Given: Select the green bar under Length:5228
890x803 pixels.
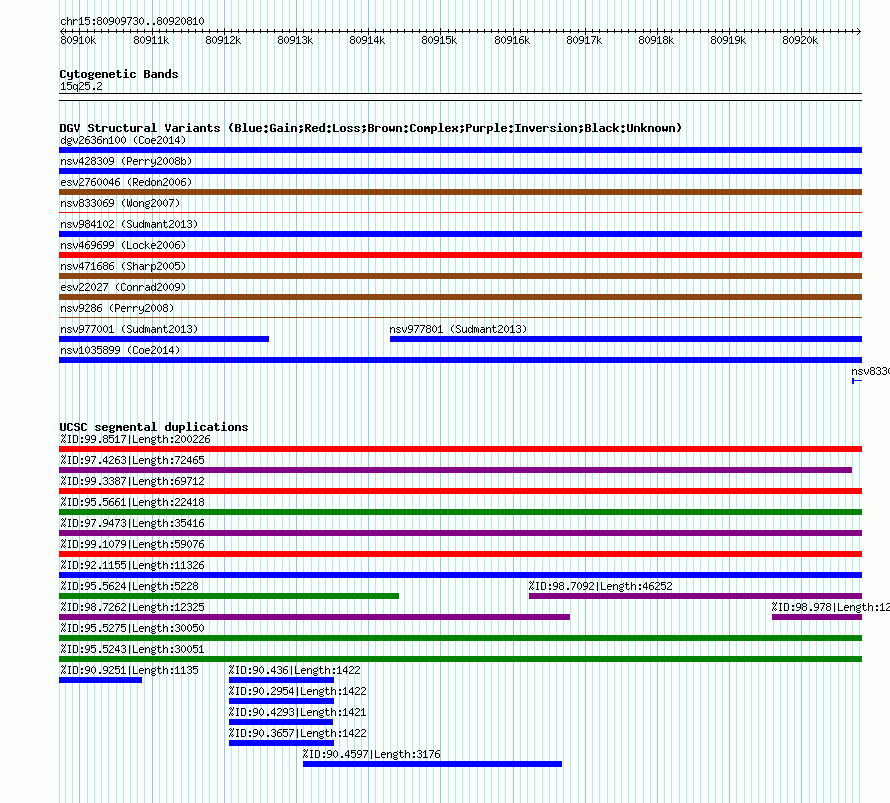Looking at the screenshot, I should coord(229,596).
